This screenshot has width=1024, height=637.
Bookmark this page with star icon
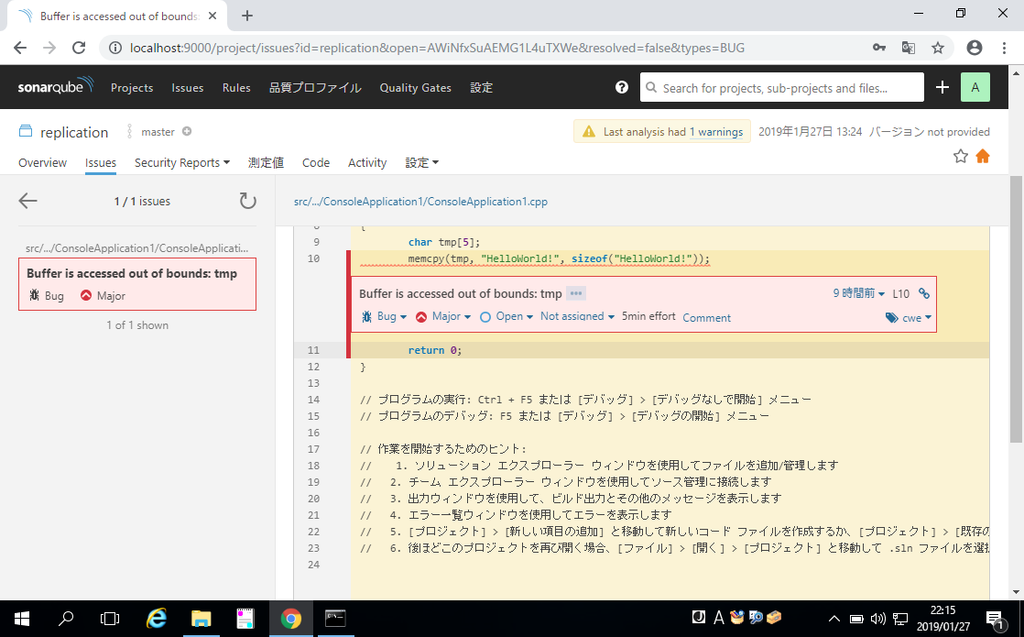938,48
